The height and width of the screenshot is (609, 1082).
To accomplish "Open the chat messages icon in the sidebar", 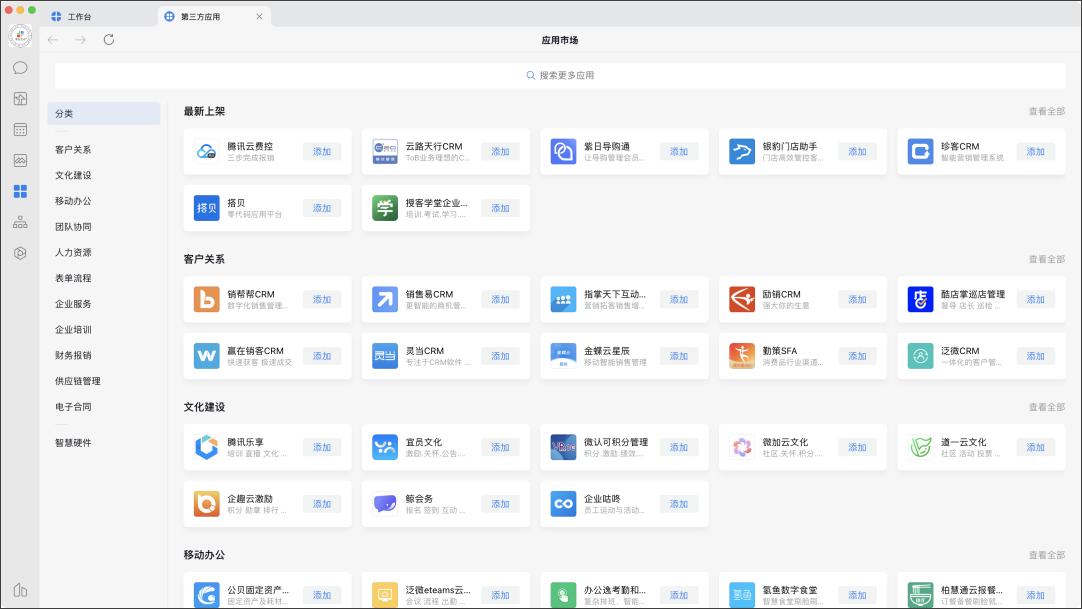I will [20, 67].
